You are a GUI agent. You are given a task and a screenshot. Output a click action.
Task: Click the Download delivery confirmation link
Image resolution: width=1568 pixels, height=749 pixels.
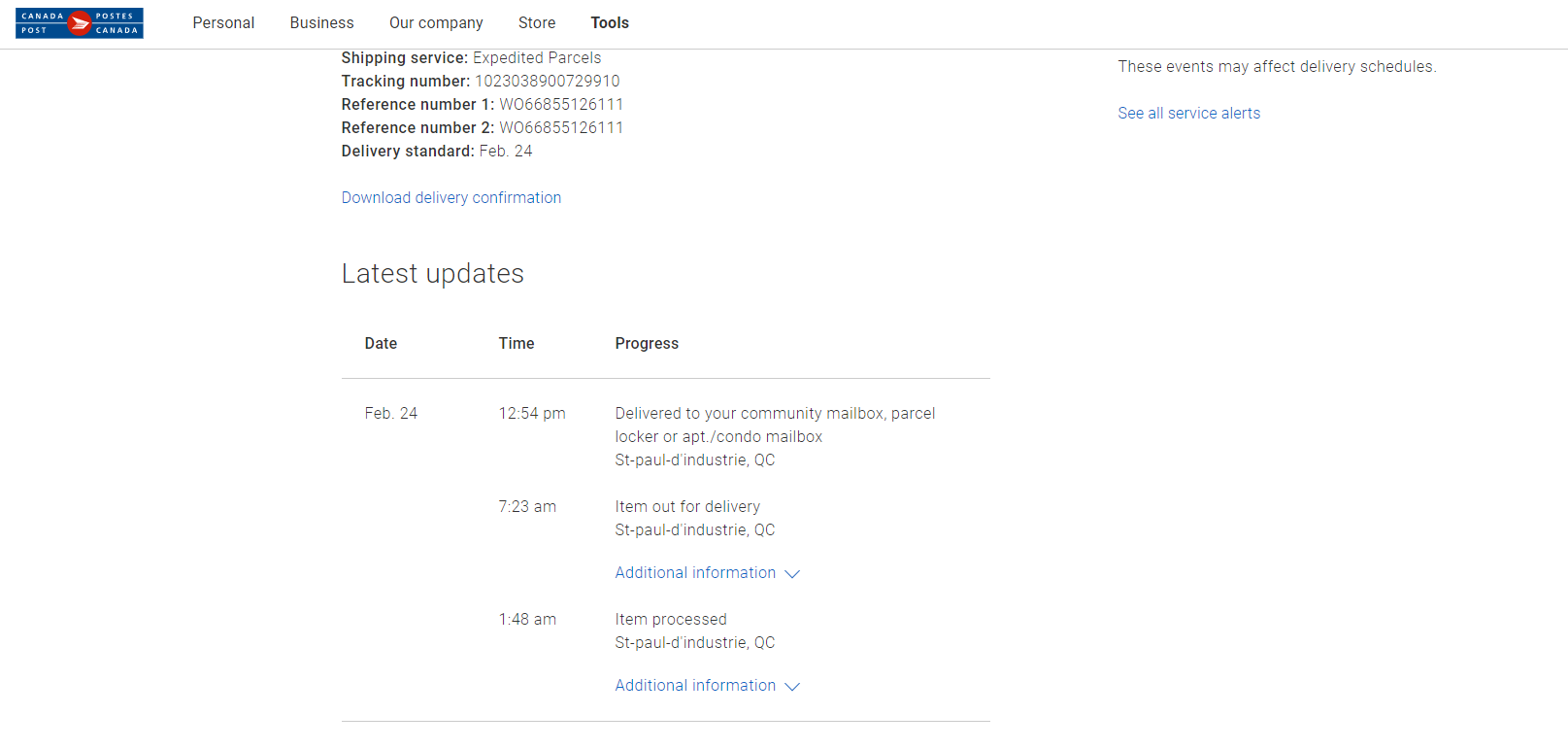pos(451,198)
